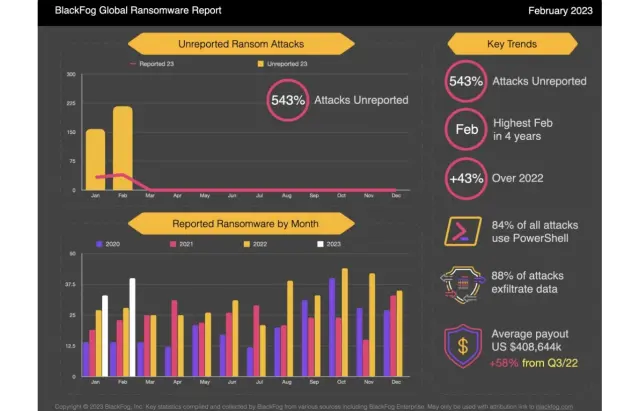640x411 pixels.
Task: Click the February unreported yellow bar in the top chart
Action: (x=122, y=147)
